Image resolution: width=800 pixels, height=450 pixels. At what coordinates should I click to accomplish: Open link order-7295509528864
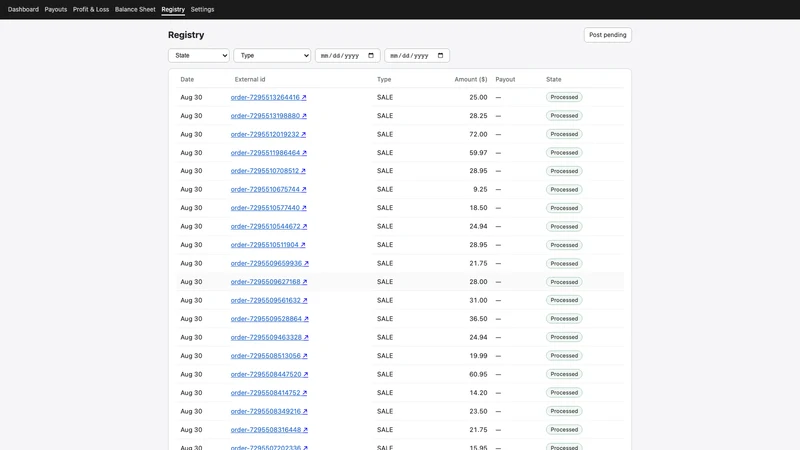click(x=269, y=319)
